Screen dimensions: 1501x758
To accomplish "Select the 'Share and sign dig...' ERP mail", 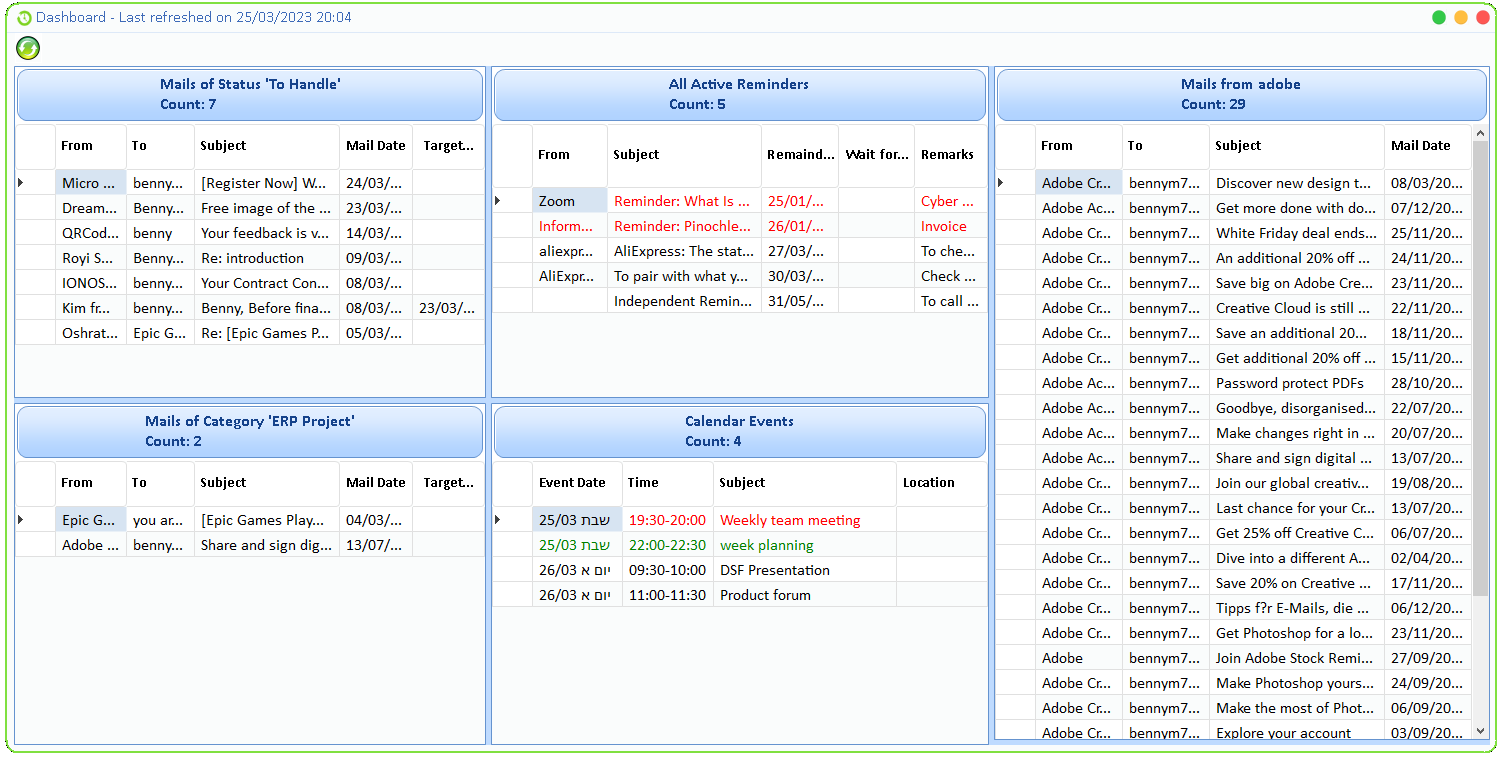I will [x=266, y=544].
